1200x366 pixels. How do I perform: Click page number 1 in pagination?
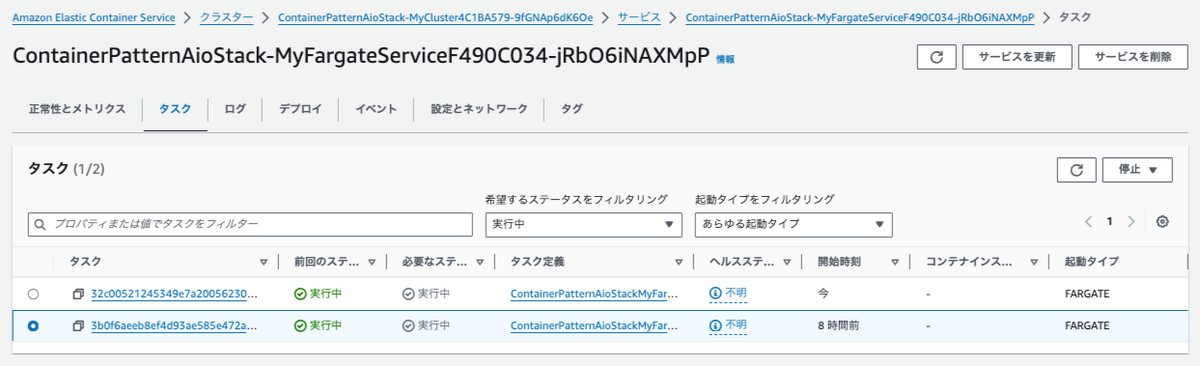1109,222
